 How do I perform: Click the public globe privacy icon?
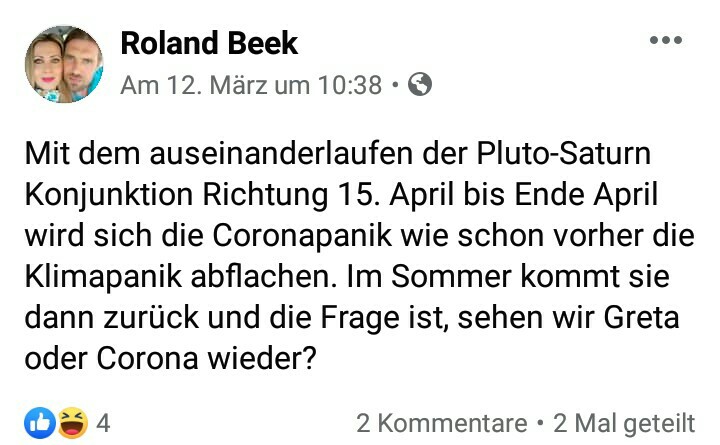421,85
